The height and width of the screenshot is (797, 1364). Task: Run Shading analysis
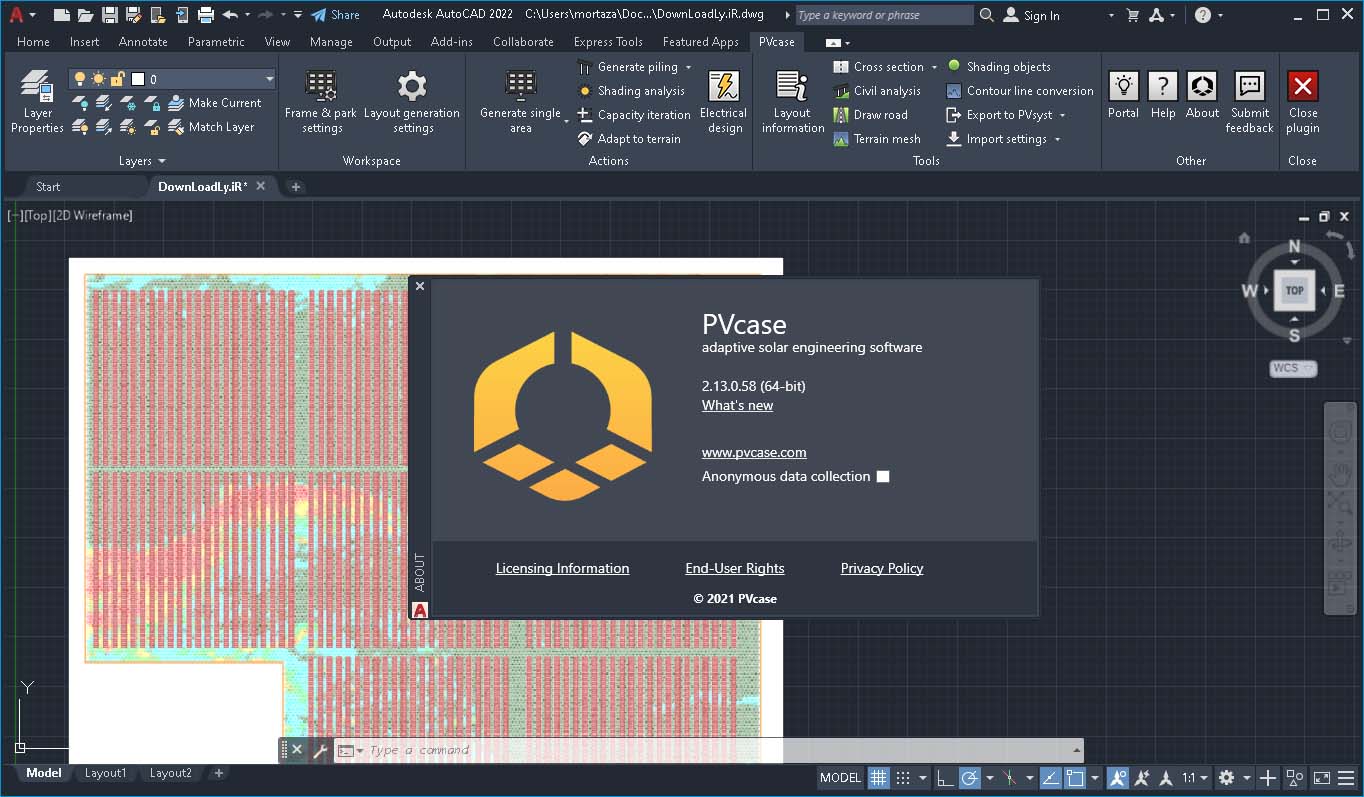pyautogui.click(x=631, y=91)
